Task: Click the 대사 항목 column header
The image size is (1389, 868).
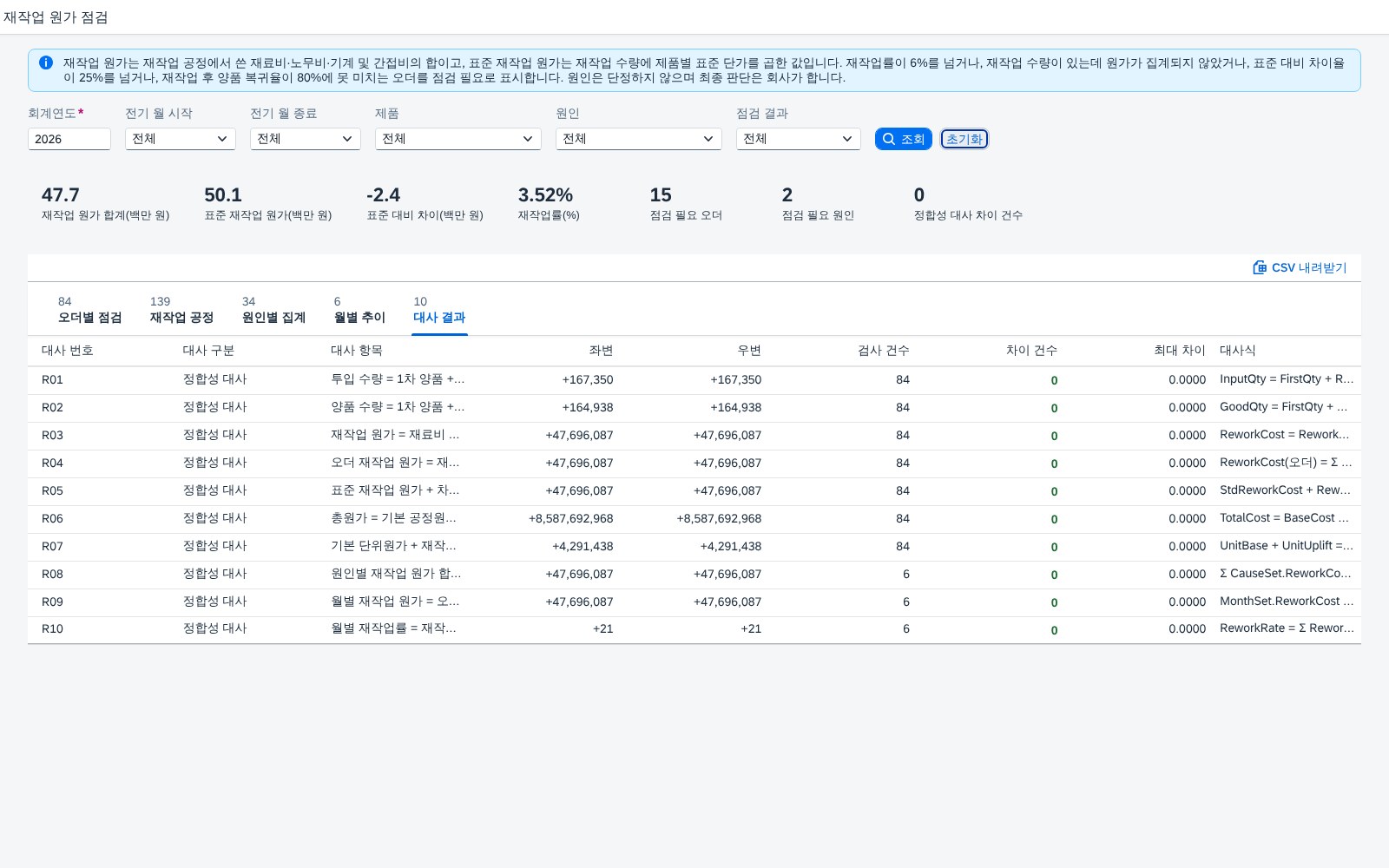Action: [357, 351]
